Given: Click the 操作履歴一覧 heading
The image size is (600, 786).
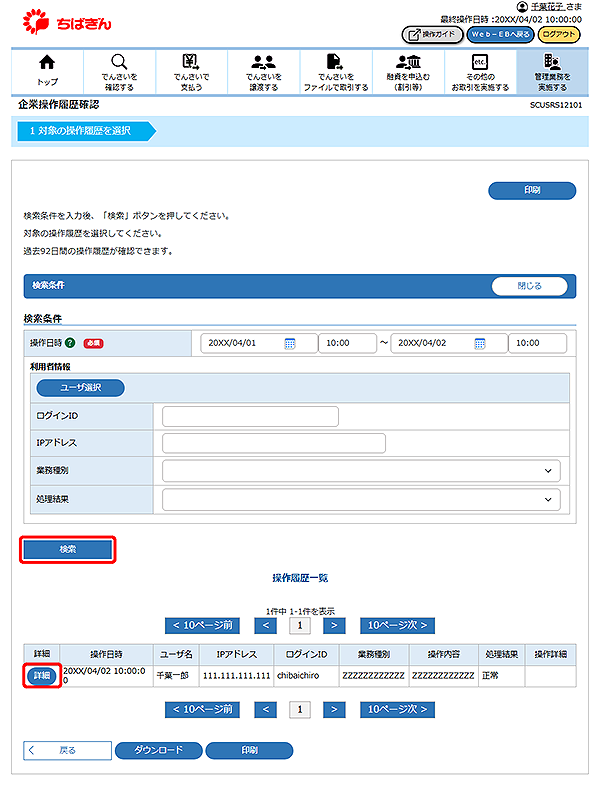Looking at the screenshot, I should (300, 578).
